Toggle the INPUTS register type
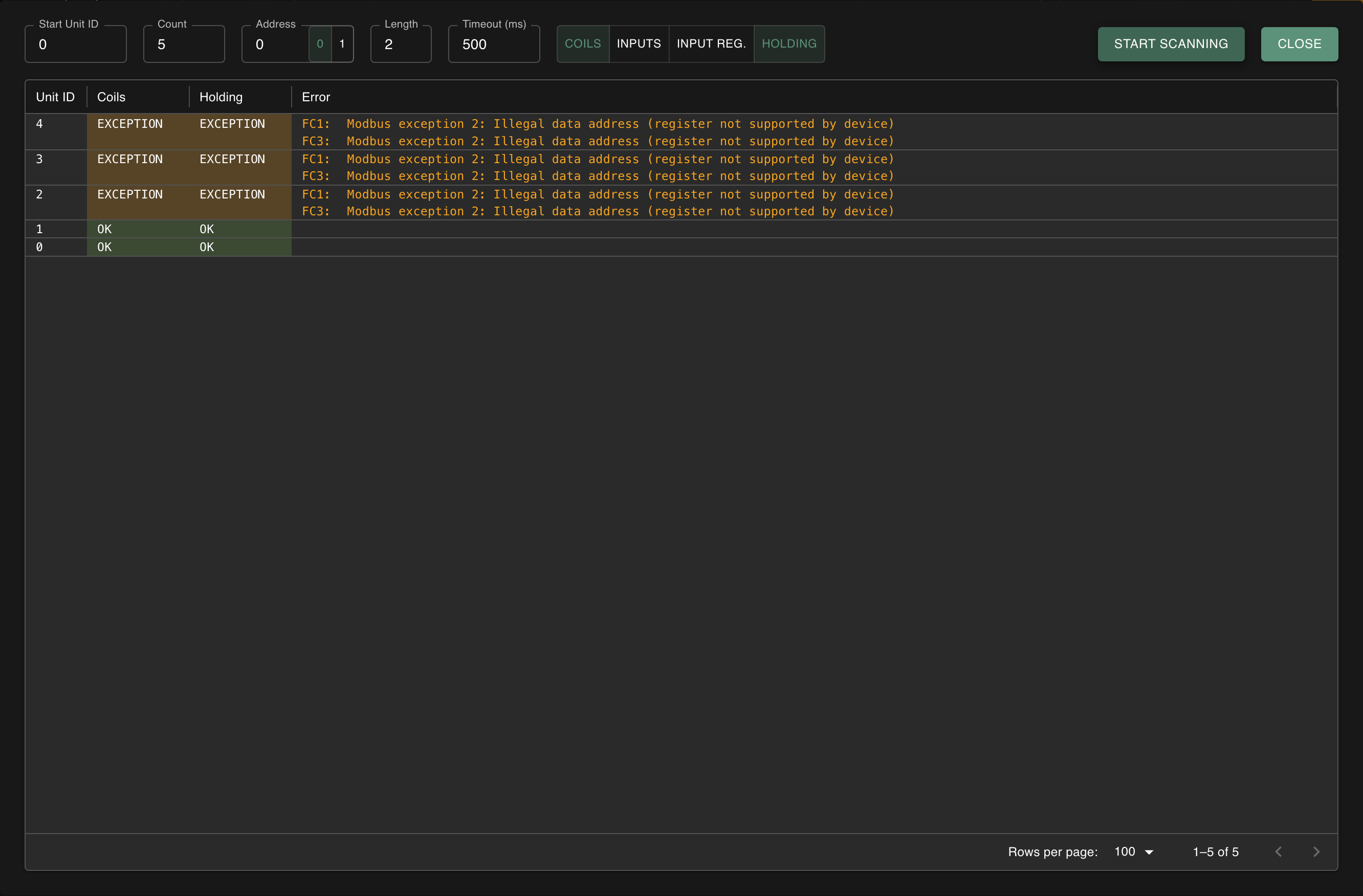The image size is (1363, 896). coord(639,43)
